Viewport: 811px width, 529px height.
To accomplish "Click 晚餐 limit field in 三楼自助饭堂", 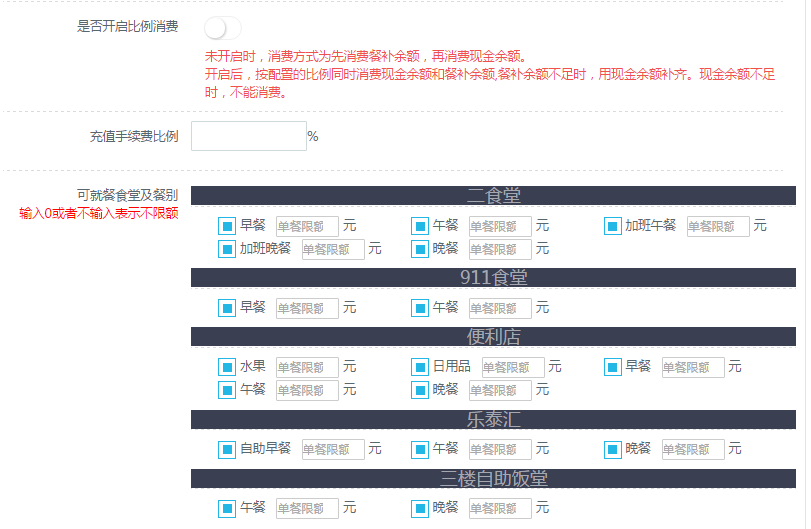I will pyautogui.click(x=500, y=509).
